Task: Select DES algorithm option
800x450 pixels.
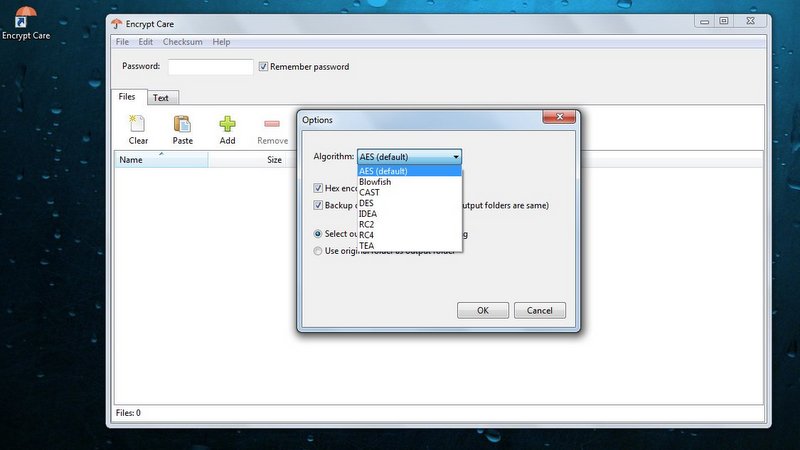Action: pos(410,203)
